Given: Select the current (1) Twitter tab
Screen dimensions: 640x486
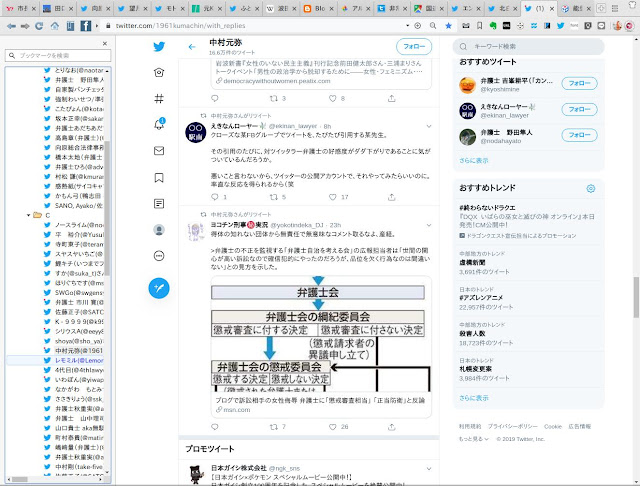Looking at the screenshot, I should (x=539, y=8).
